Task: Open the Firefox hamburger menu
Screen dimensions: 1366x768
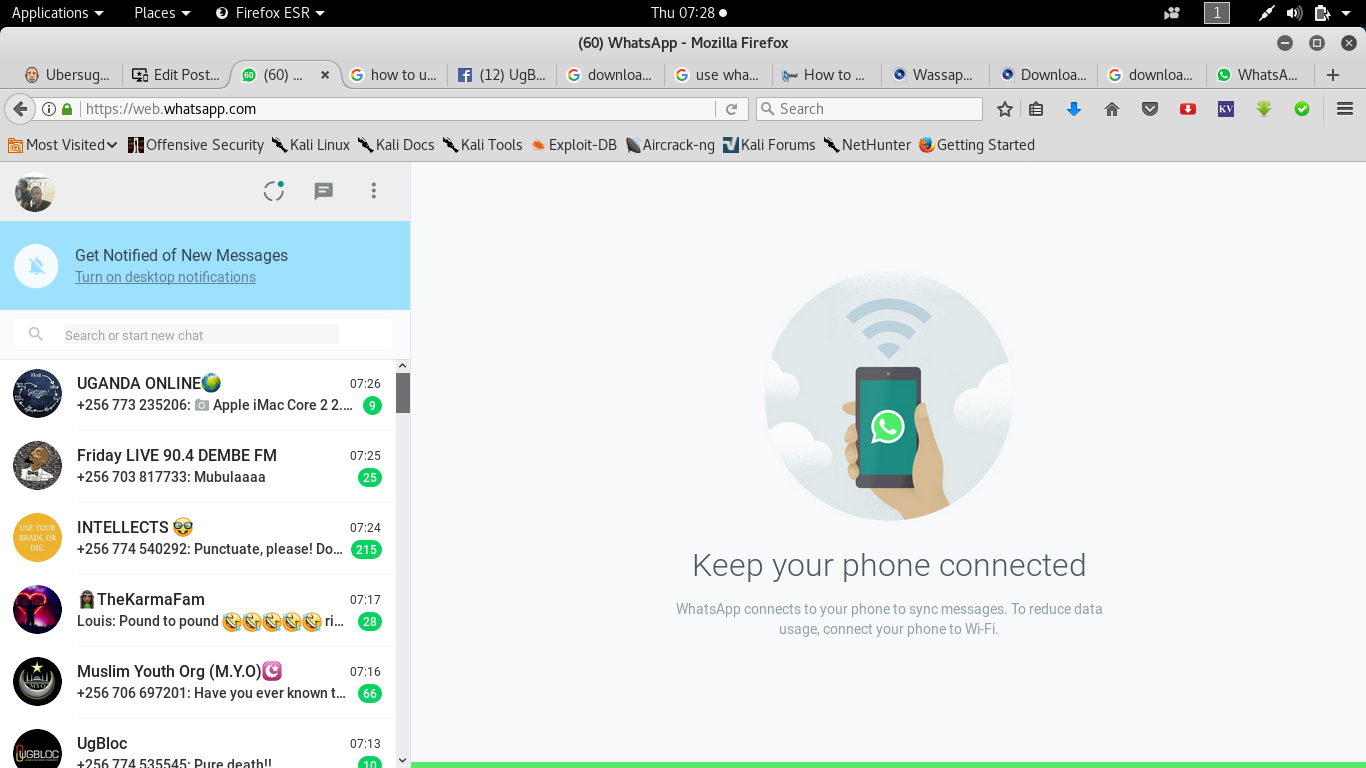Action: (1345, 109)
